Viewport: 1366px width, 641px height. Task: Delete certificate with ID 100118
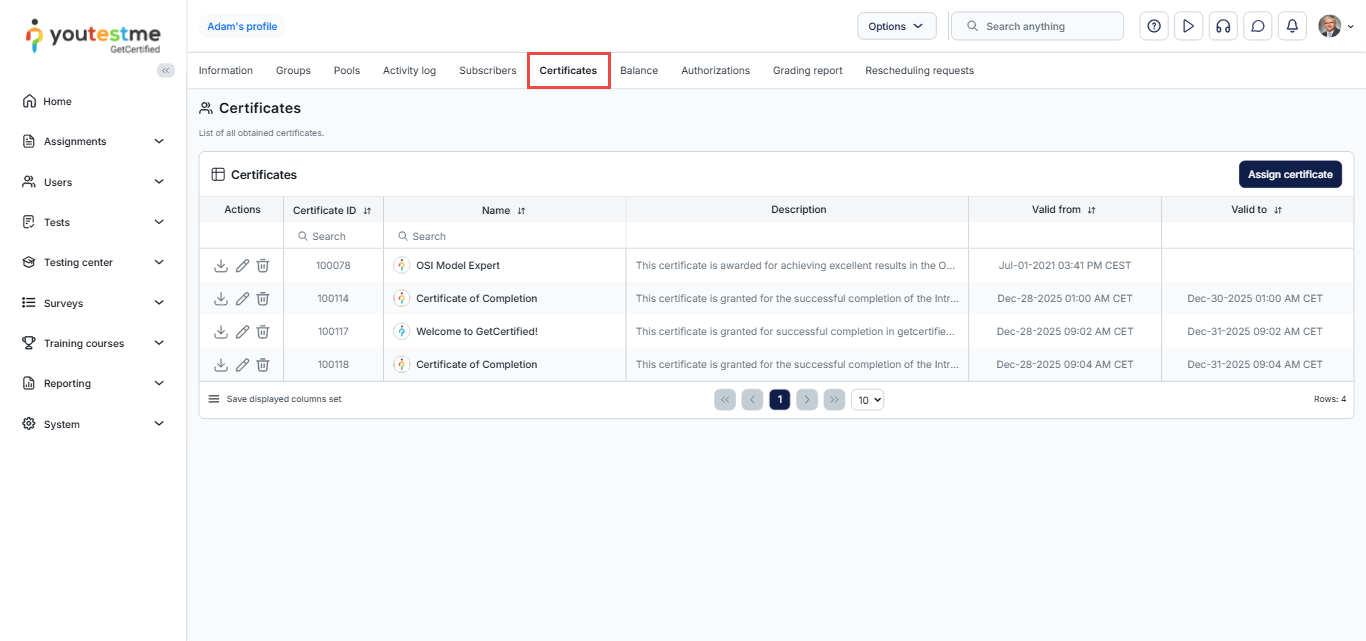pos(263,365)
